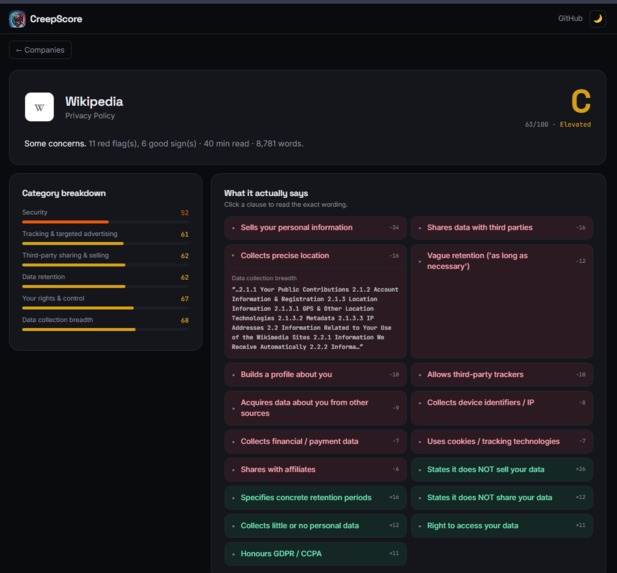Image resolution: width=617 pixels, height=573 pixels.
Task: Expand 'Collects financial / payment data' clause
Action: pos(315,441)
